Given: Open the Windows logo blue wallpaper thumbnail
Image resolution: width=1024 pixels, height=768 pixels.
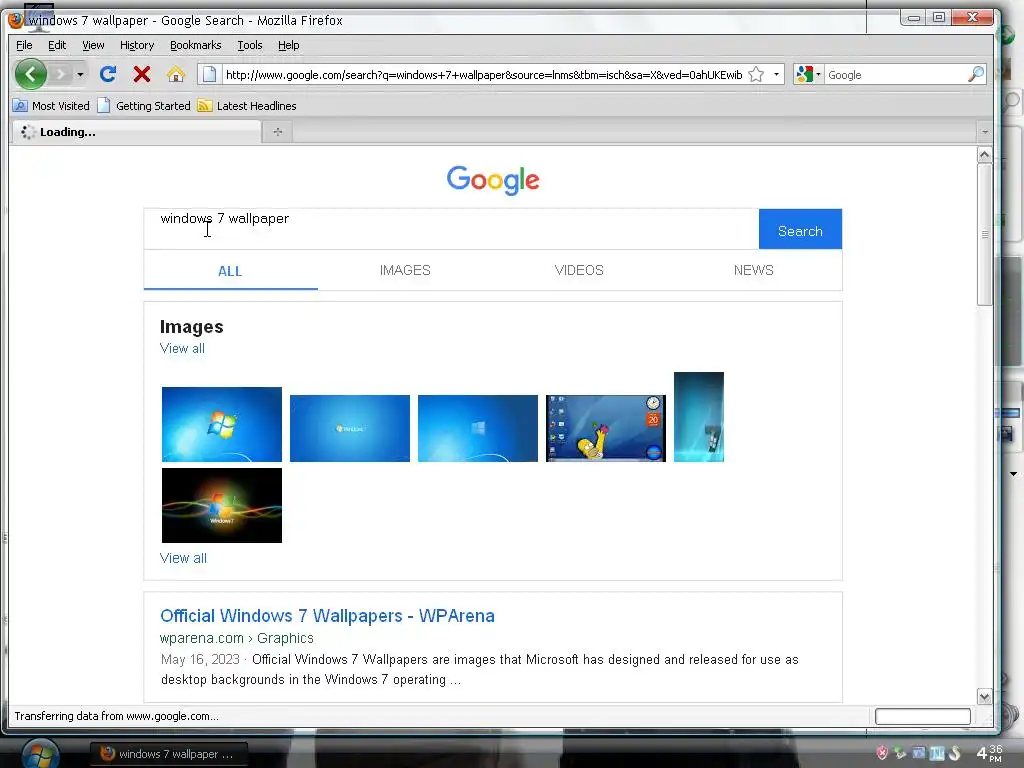Looking at the screenshot, I should point(222,424).
